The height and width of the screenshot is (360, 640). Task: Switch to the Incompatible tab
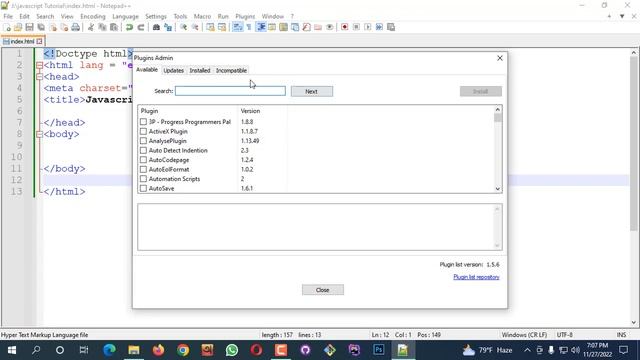231,71
